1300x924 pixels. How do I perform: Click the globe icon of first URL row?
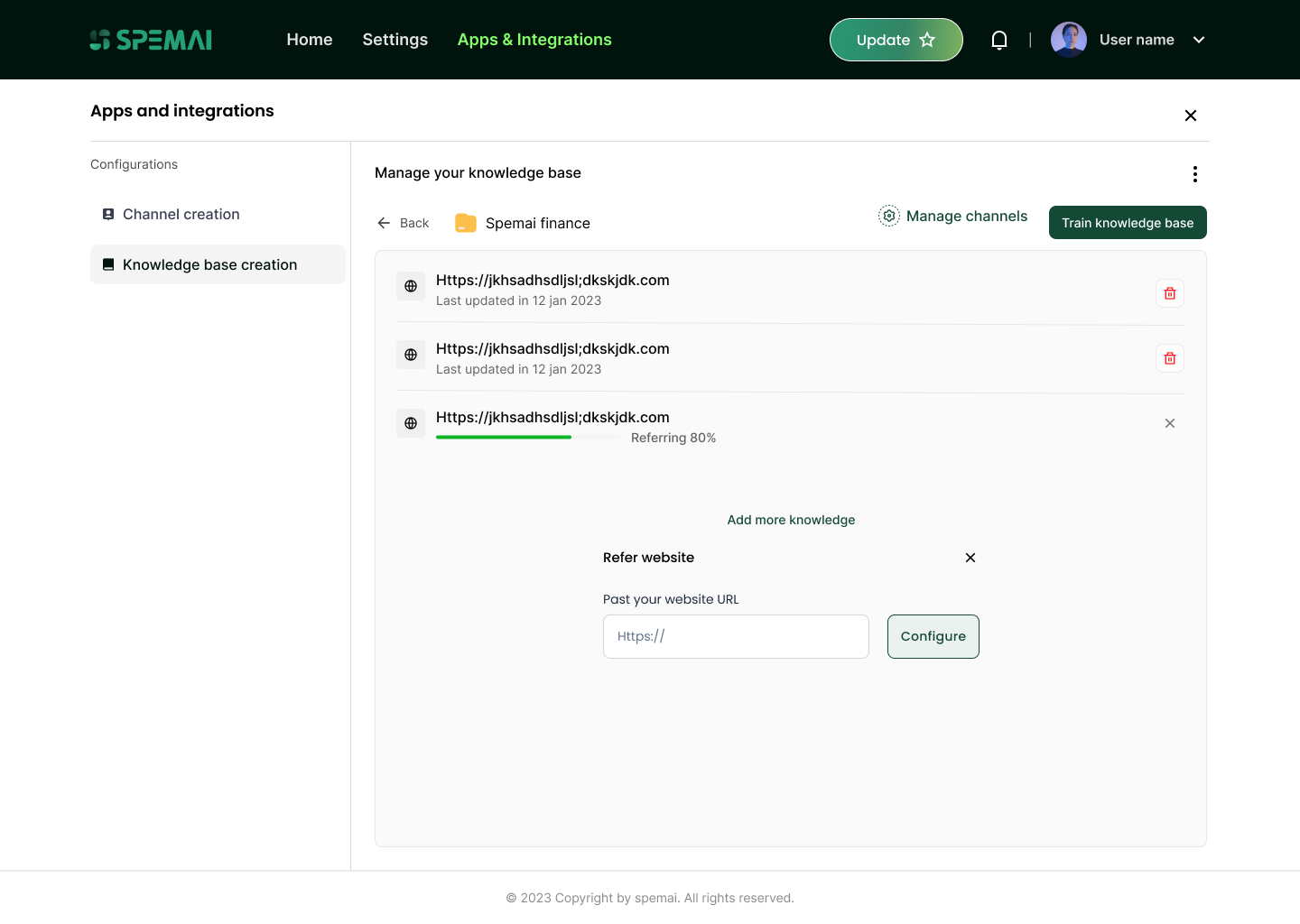click(411, 286)
